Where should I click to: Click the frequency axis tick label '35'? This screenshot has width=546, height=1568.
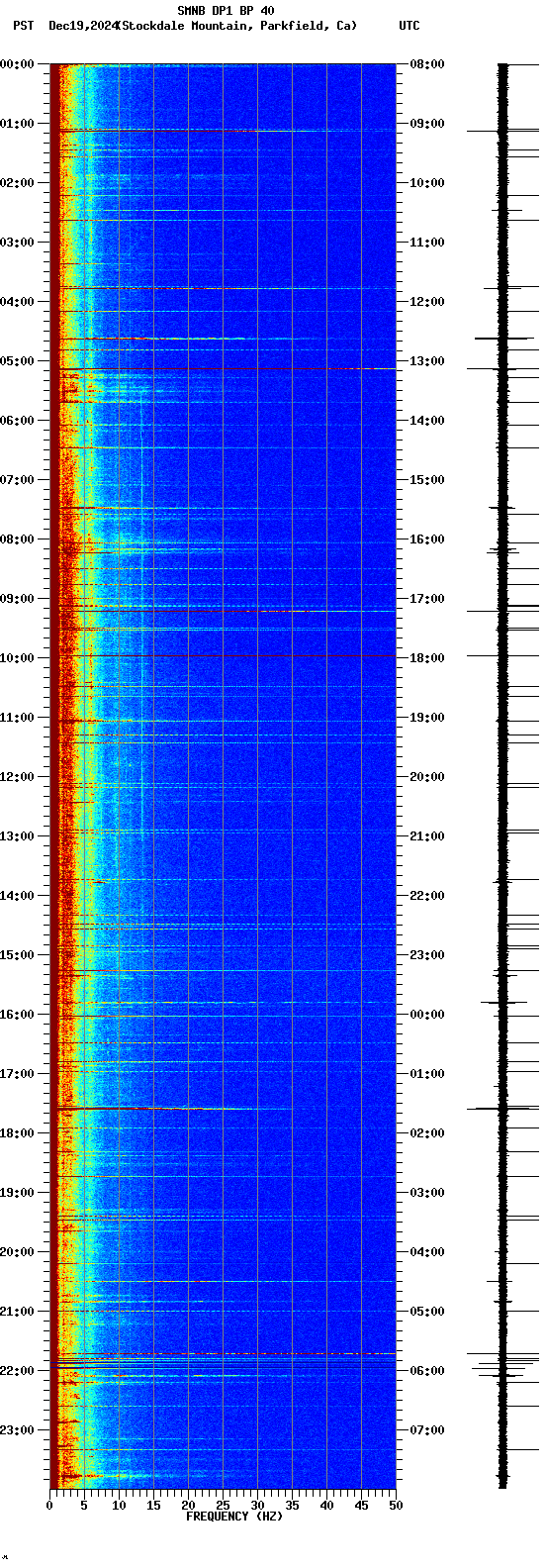tap(292, 1506)
